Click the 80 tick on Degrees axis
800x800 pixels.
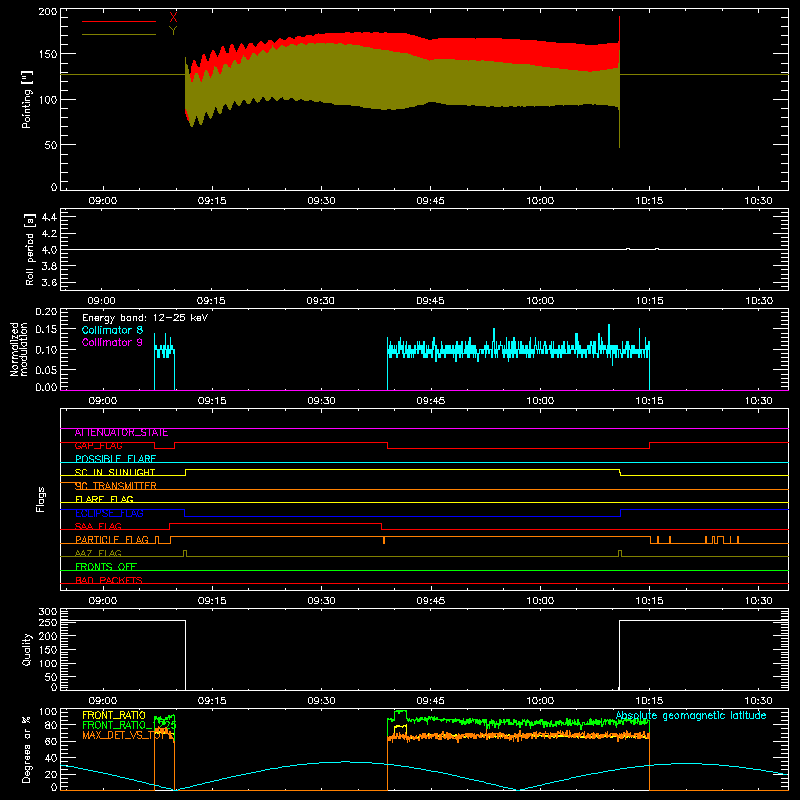[x=51, y=725]
